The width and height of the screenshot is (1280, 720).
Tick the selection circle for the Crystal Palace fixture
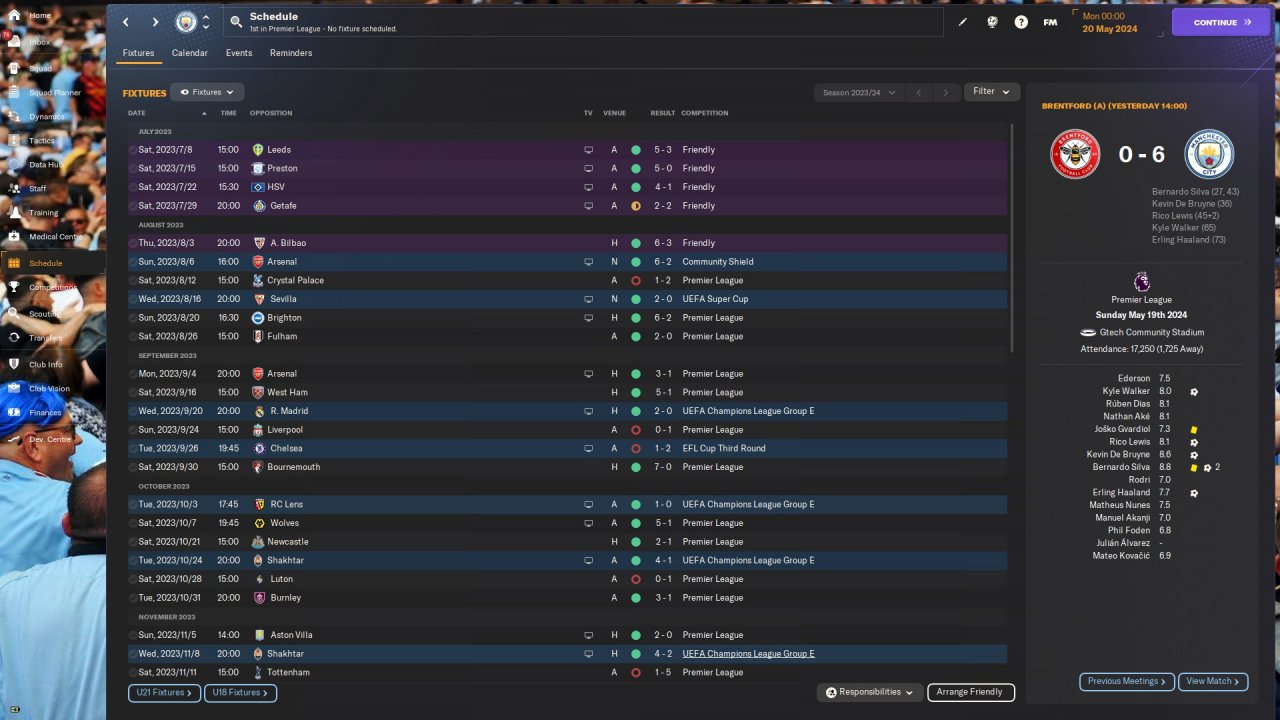point(132,280)
